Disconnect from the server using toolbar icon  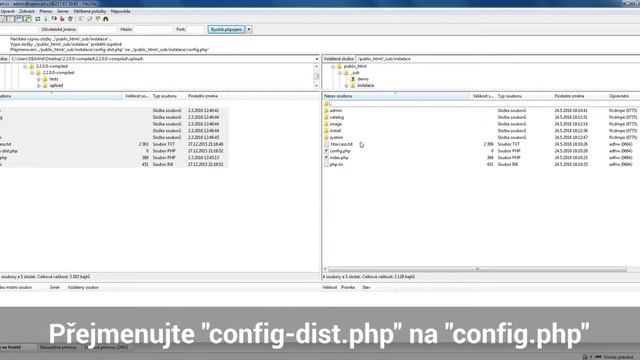pos(62,19)
